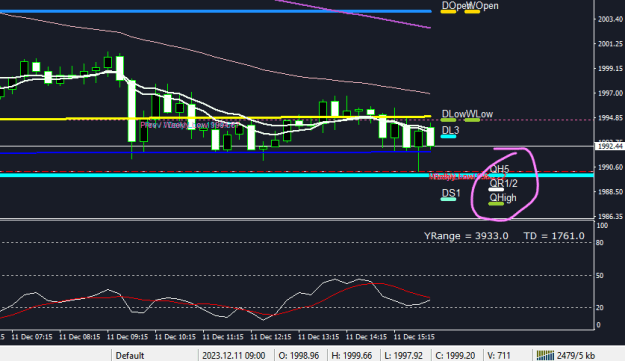The height and width of the screenshot is (361, 625).
Task: Select the red signal line in oscillator
Action: (x=215, y=300)
